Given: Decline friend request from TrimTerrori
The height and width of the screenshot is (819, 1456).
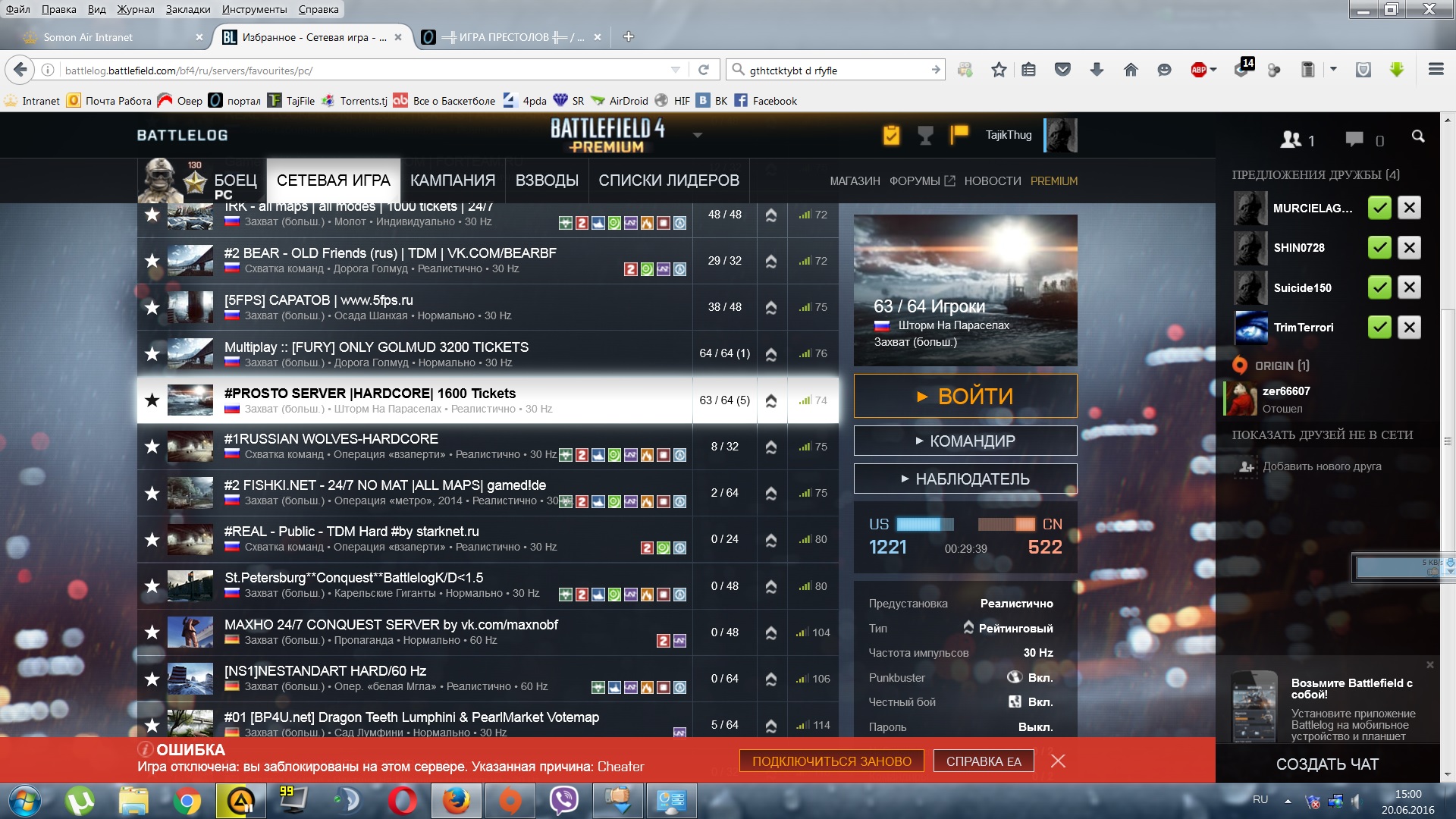Looking at the screenshot, I should (x=1409, y=328).
